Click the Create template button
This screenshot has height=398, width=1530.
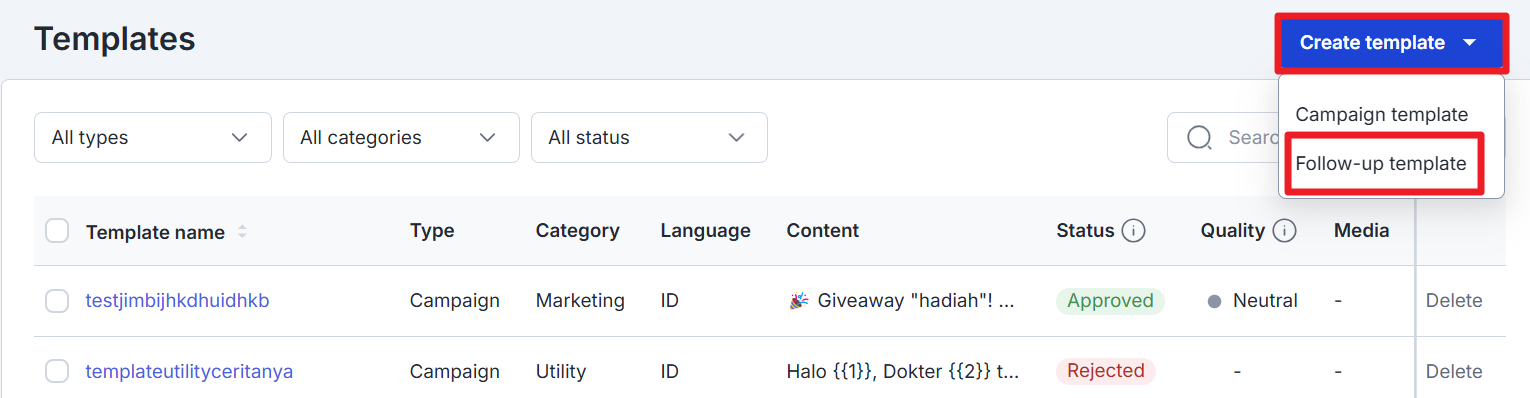[1391, 43]
